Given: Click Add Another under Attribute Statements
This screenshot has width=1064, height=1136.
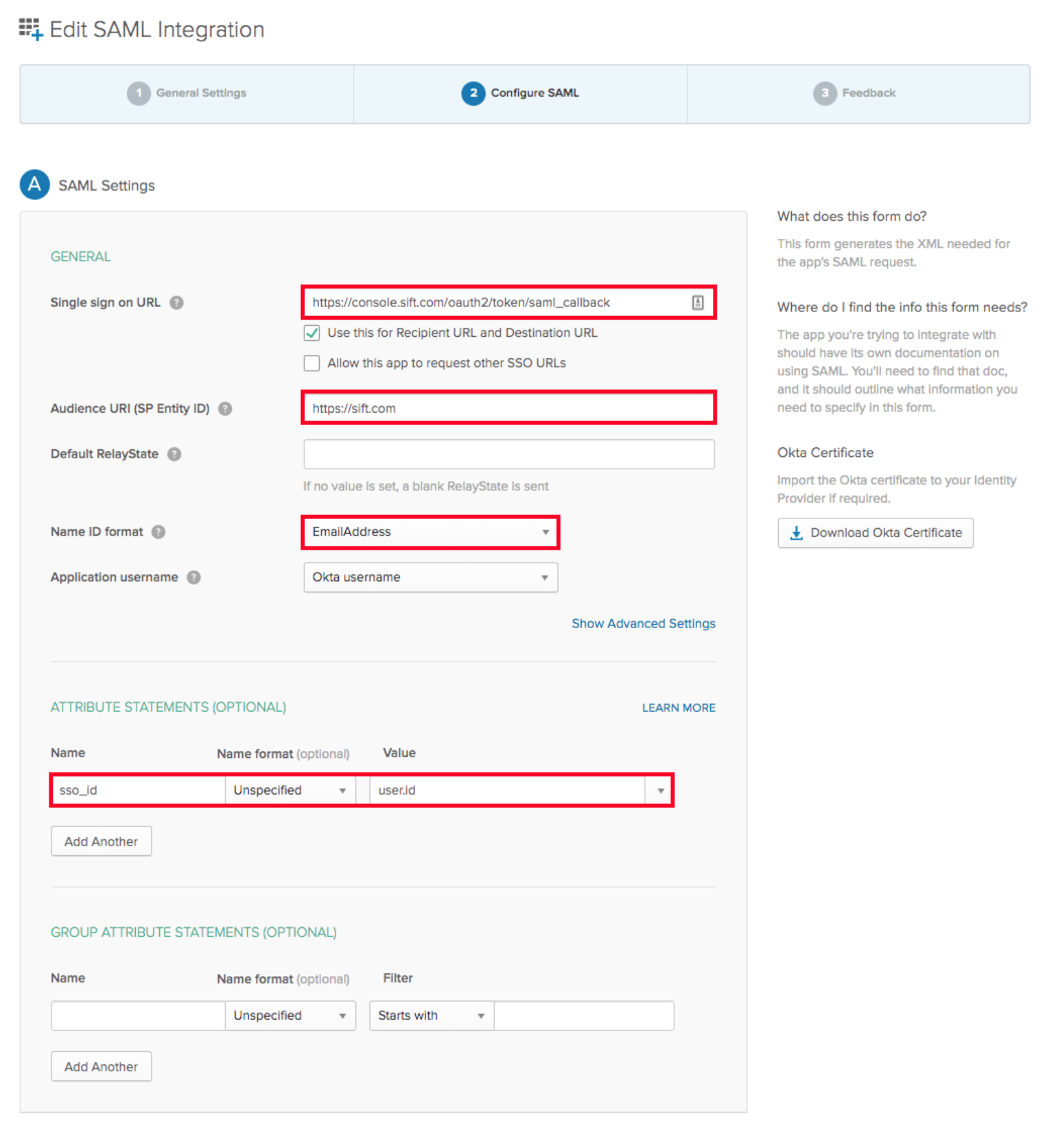Looking at the screenshot, I should pos(101,842).
